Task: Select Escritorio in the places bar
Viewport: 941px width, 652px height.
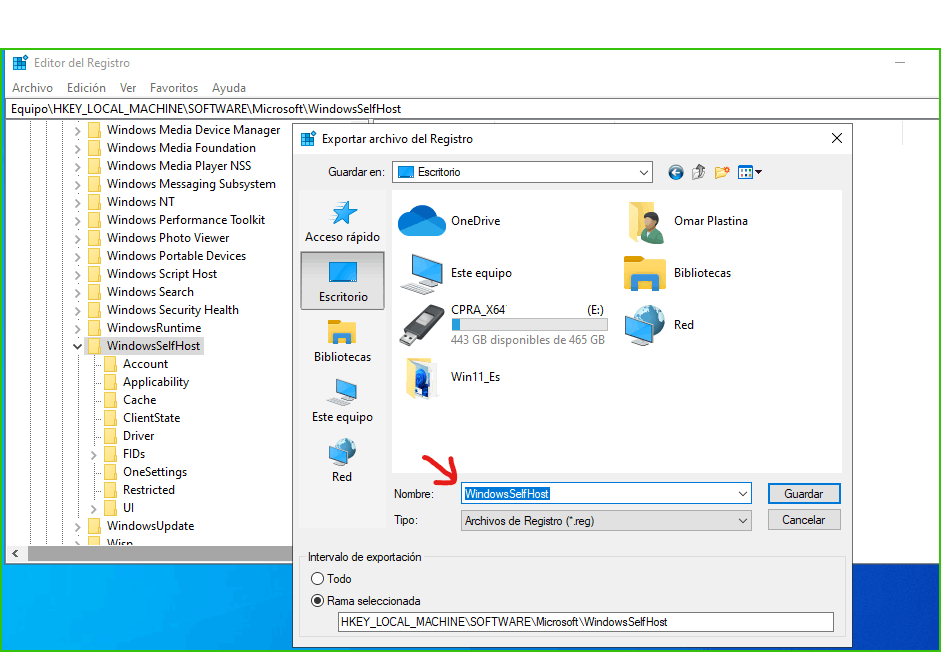Action: point(342,280)
